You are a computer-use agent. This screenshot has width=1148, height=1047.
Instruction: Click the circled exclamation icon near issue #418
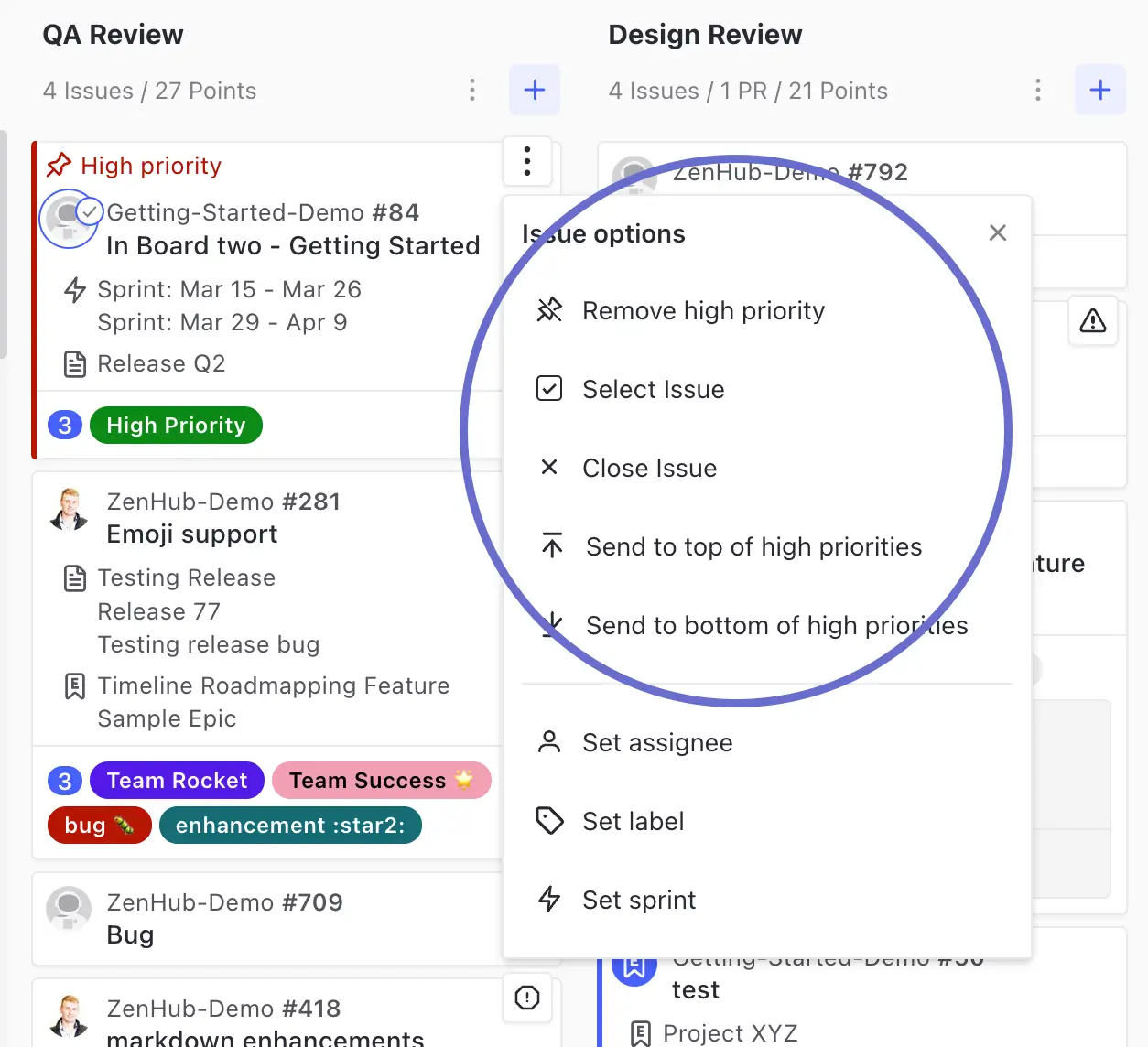point(527,998)
